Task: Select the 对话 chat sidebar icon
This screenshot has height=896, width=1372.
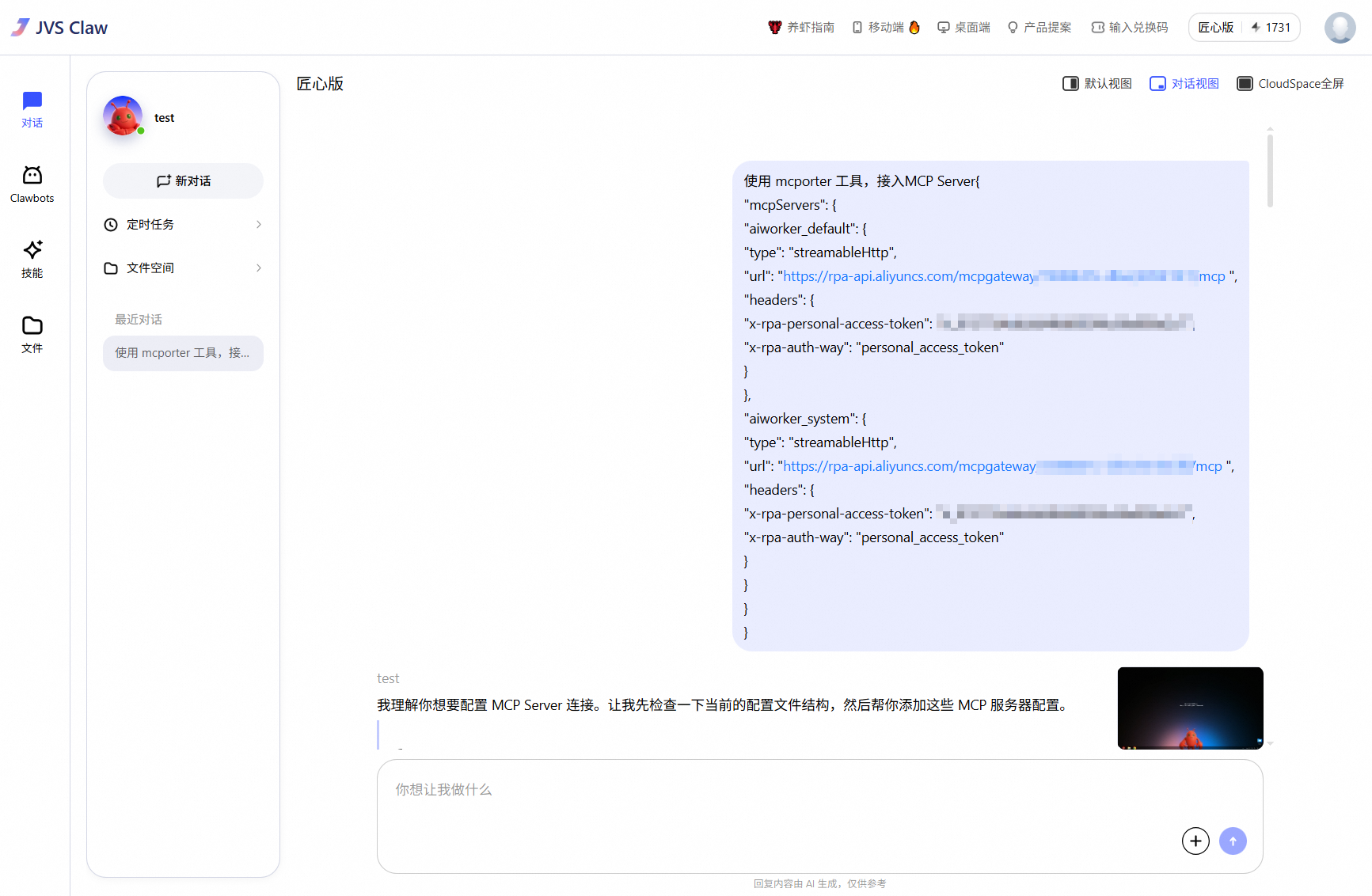Action: (x=32, y=110)
